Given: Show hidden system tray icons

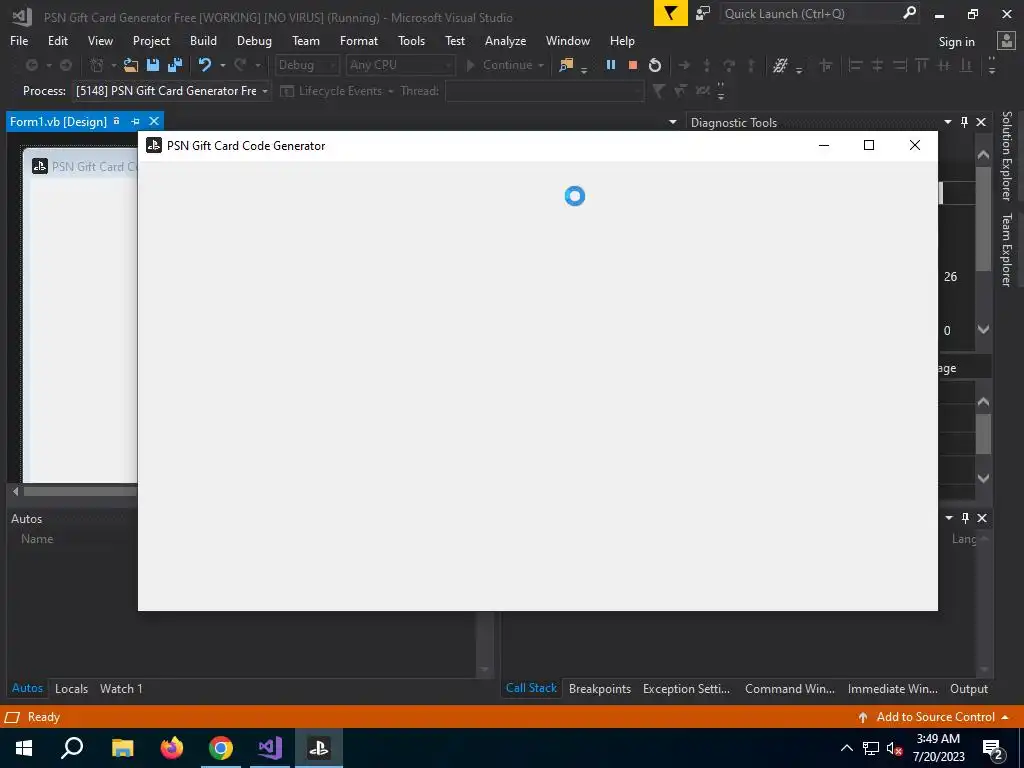Looking at the screenshot, I should pyautogui.click(x=846, y=748).
